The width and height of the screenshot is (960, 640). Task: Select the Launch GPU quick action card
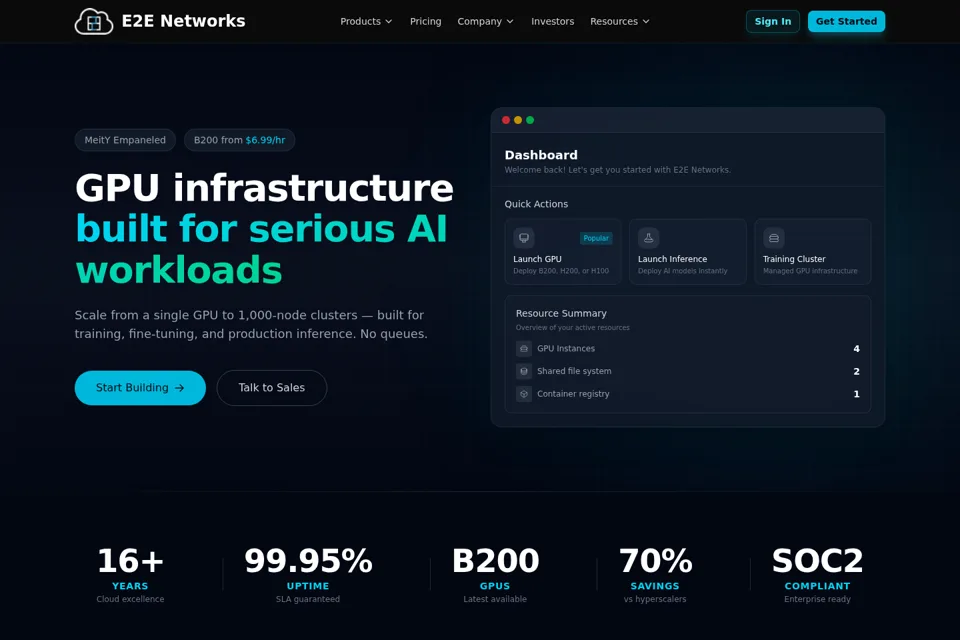click(563, 252)
